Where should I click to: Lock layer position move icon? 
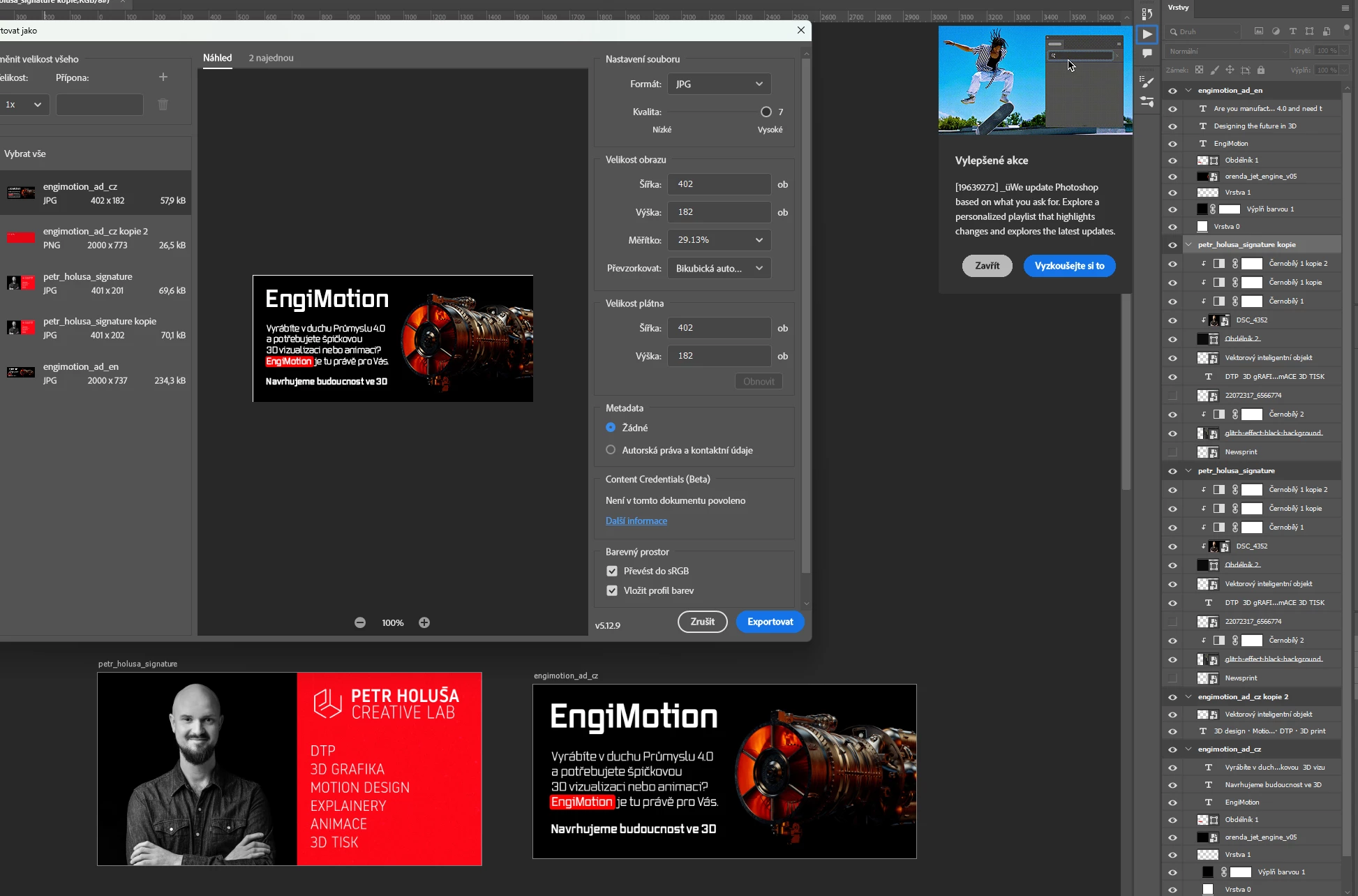[1230, 70]
